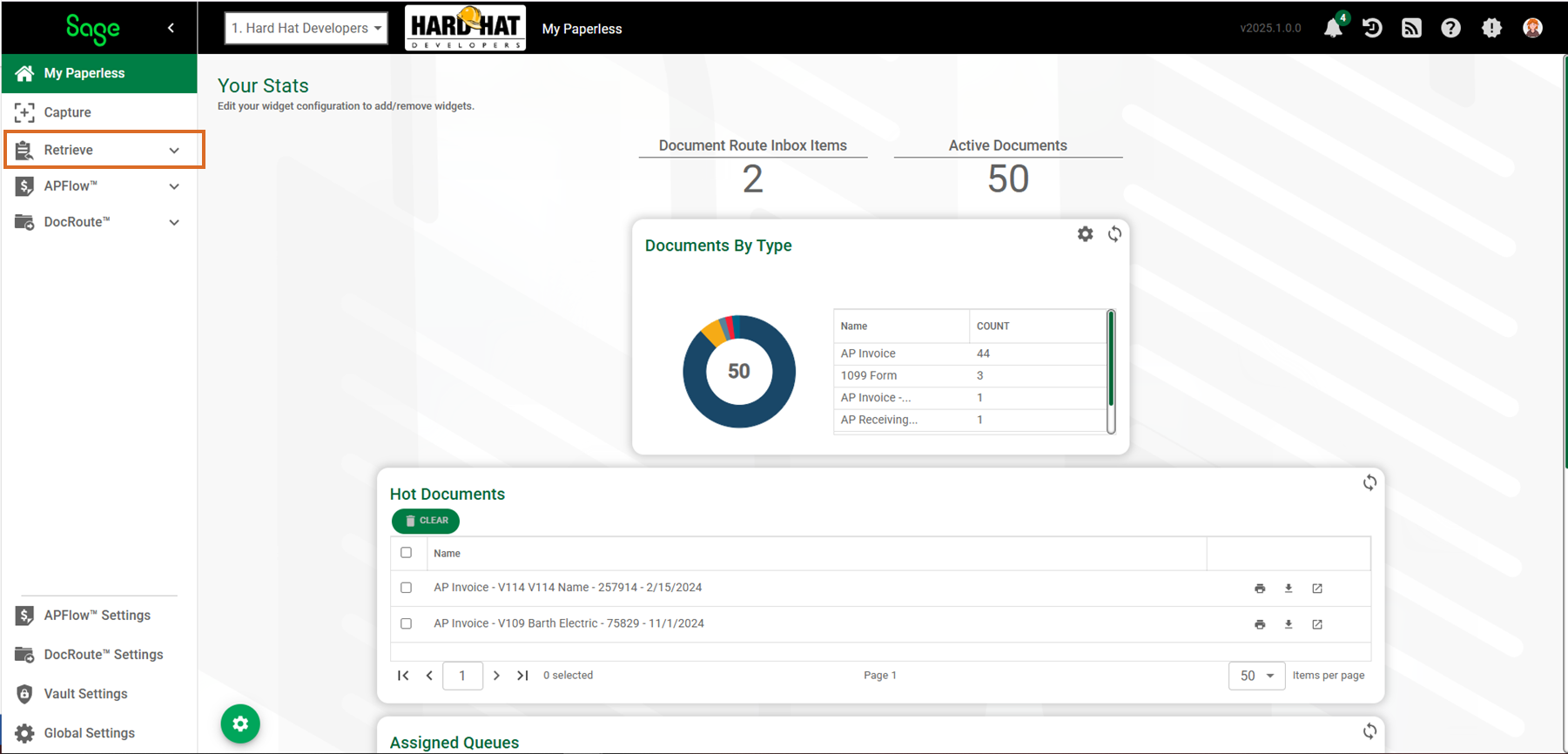Open the help question mark icon
Image resolution: width=1568 pixels, height=754 pixels.
[1450, 29]
